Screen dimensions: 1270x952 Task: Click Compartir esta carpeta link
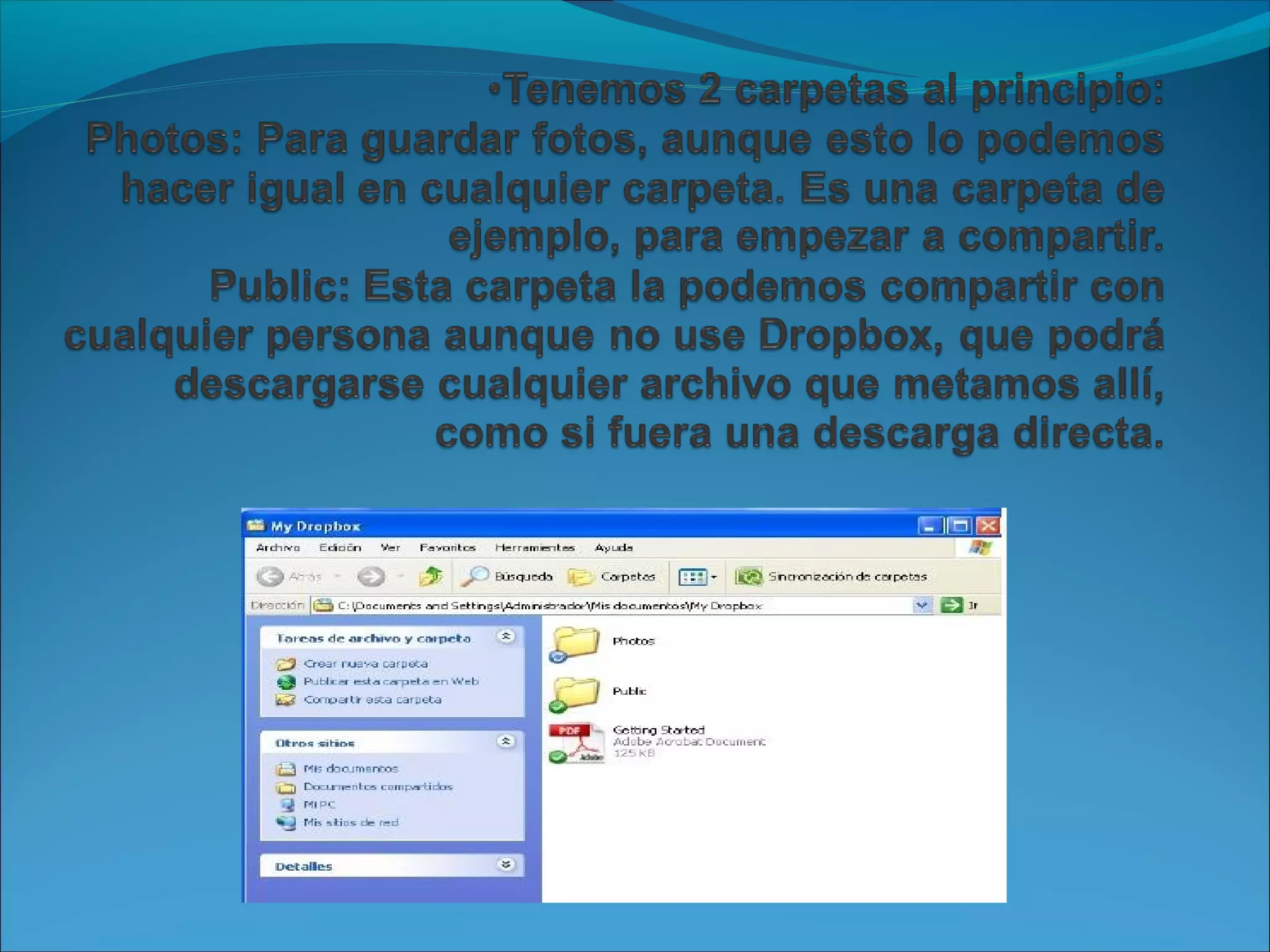pyautogui.click(x=372, y=700)
